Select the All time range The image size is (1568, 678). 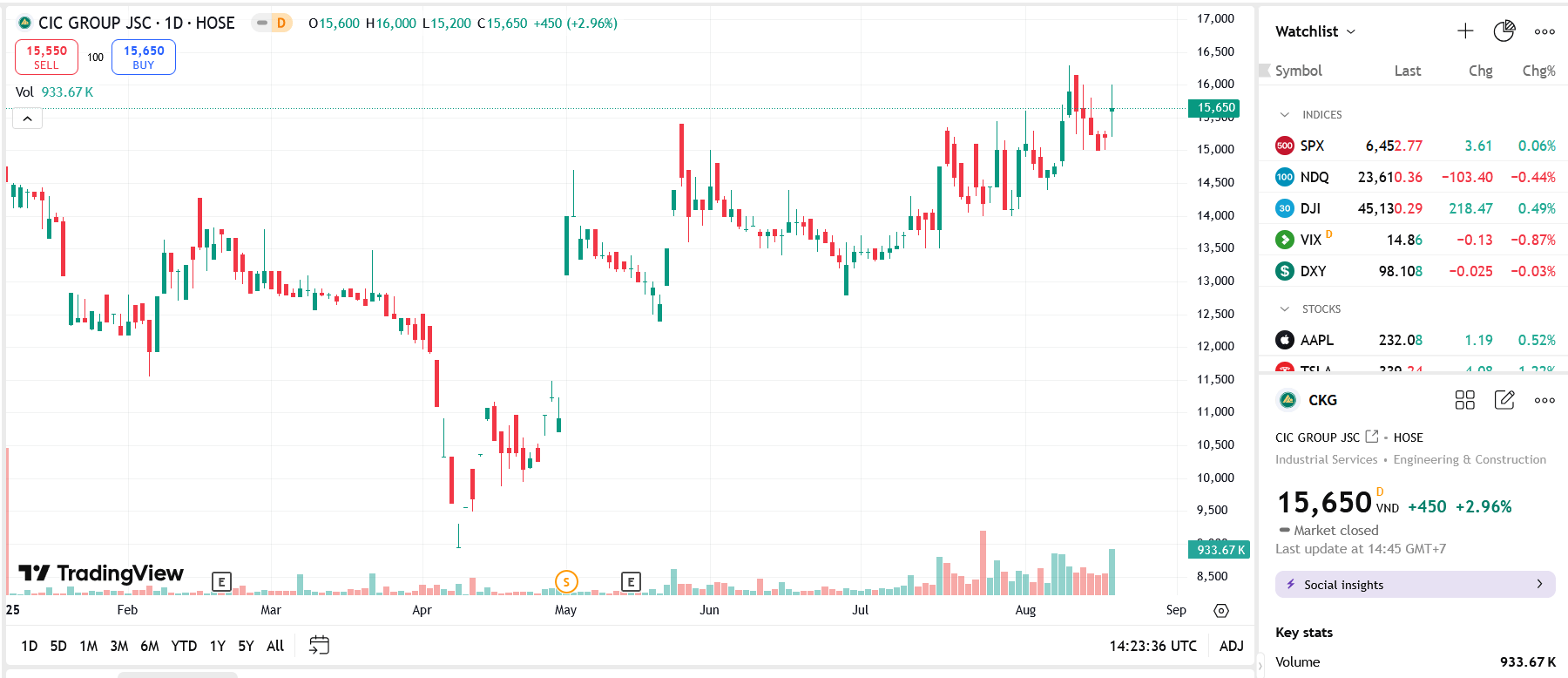click(x=275, y=646)
